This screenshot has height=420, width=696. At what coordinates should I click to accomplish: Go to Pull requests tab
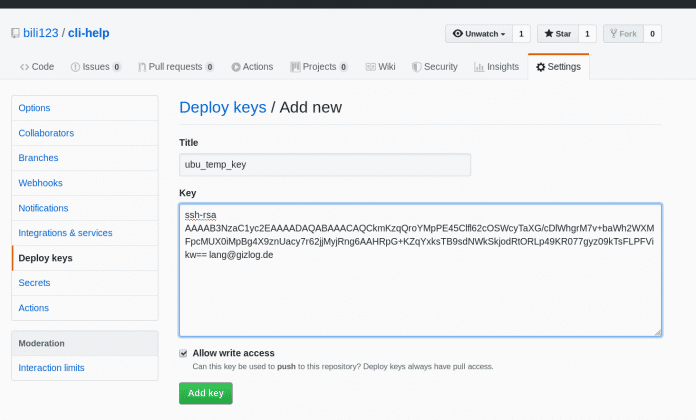tap(175, 67)
